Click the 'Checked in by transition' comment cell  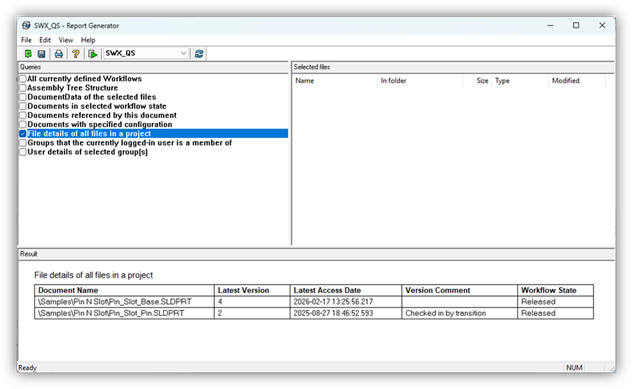tap(459, 313)
